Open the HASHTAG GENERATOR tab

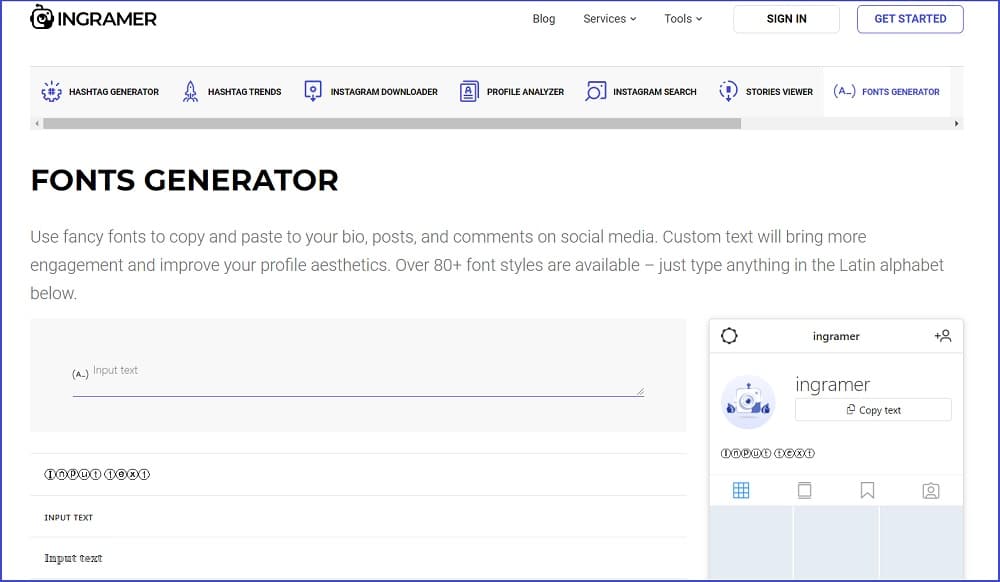100,91
